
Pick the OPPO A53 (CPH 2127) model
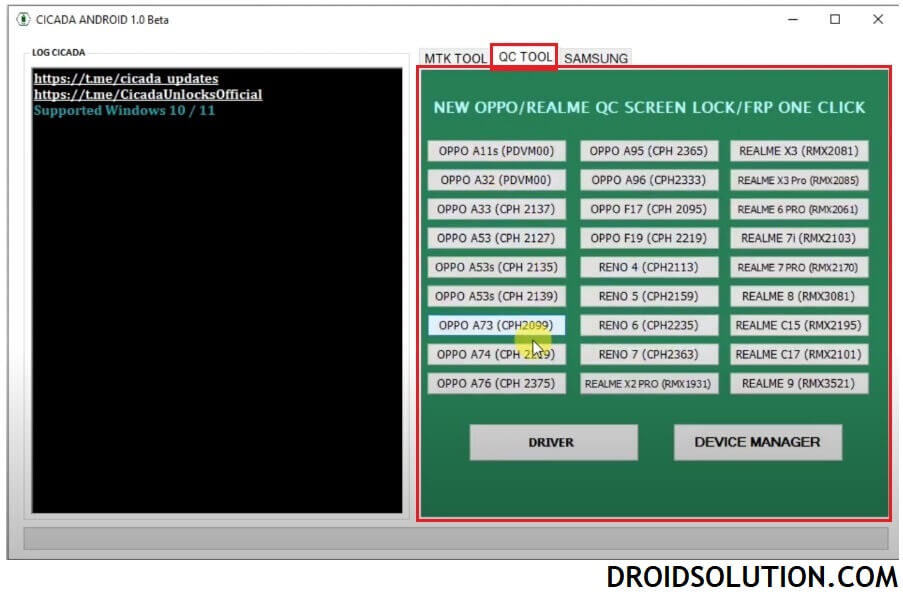coord(496,238)
